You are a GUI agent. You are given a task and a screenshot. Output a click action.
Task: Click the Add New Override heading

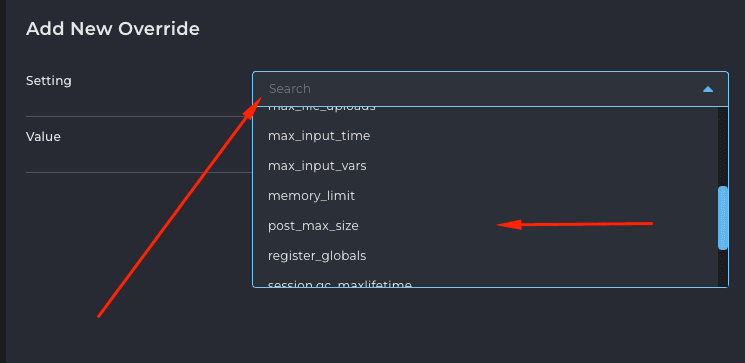pyautogui.click(x=113, y=29)
